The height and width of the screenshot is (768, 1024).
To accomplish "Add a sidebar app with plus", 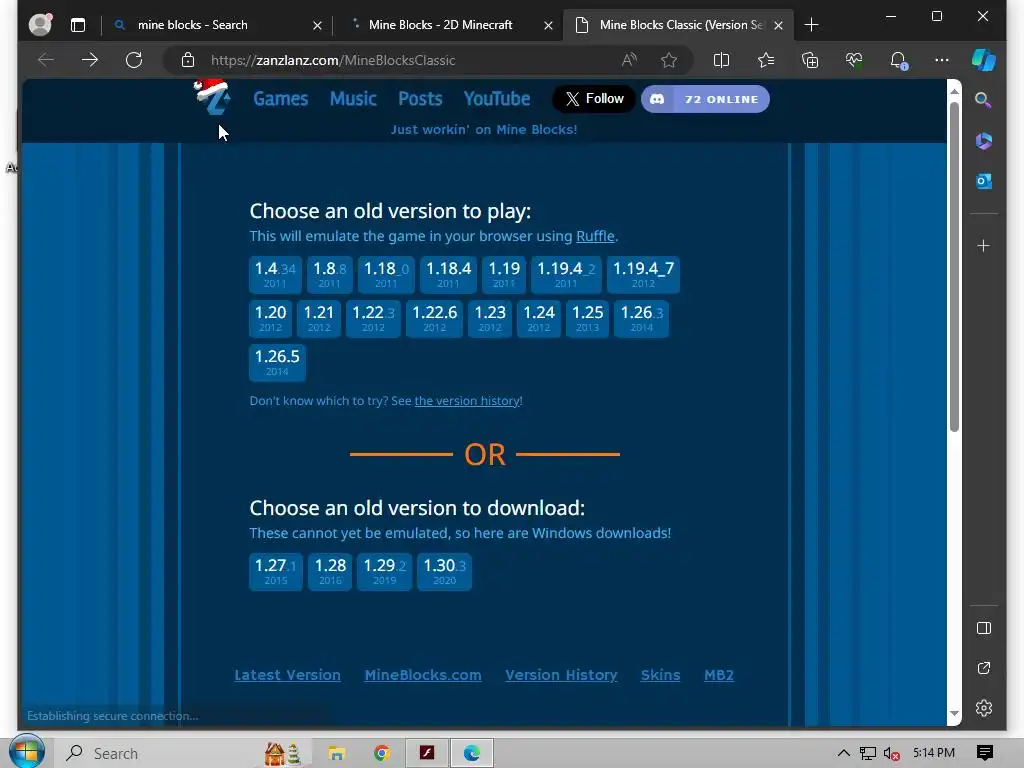I will [x=984, y=246].
